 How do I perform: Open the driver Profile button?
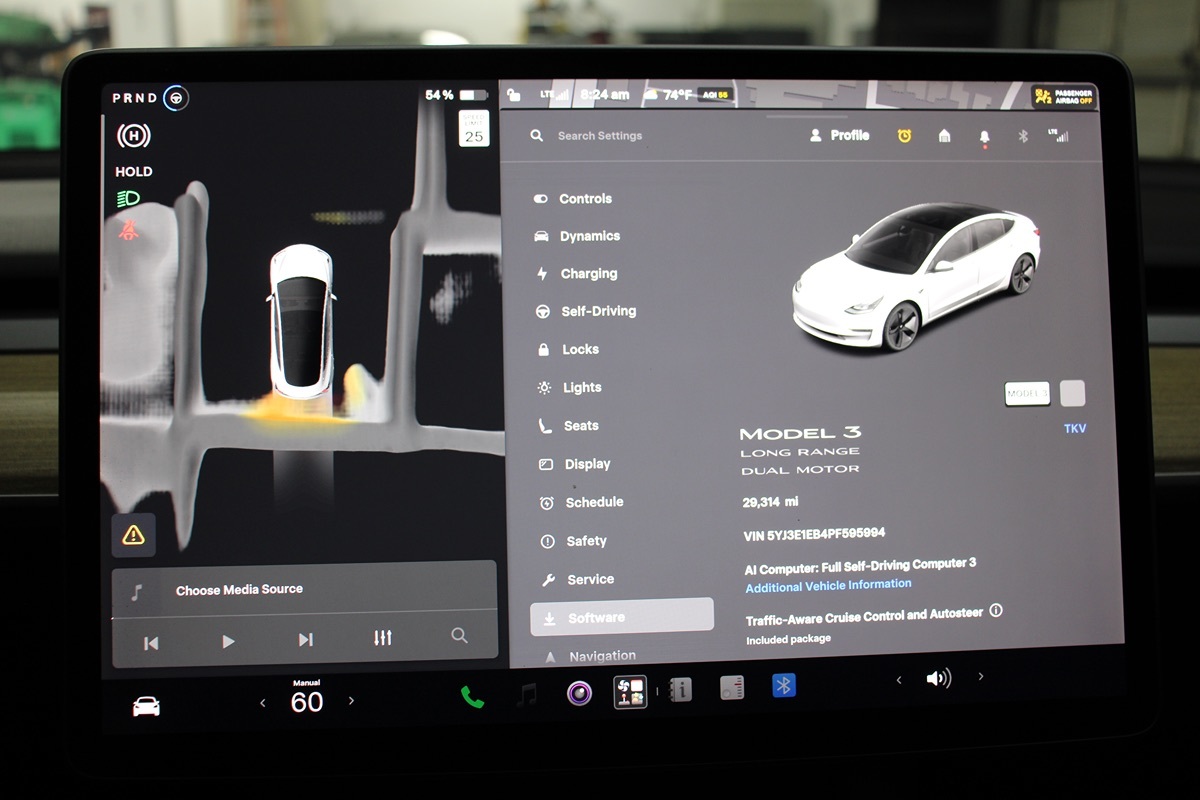pos(839,135)
